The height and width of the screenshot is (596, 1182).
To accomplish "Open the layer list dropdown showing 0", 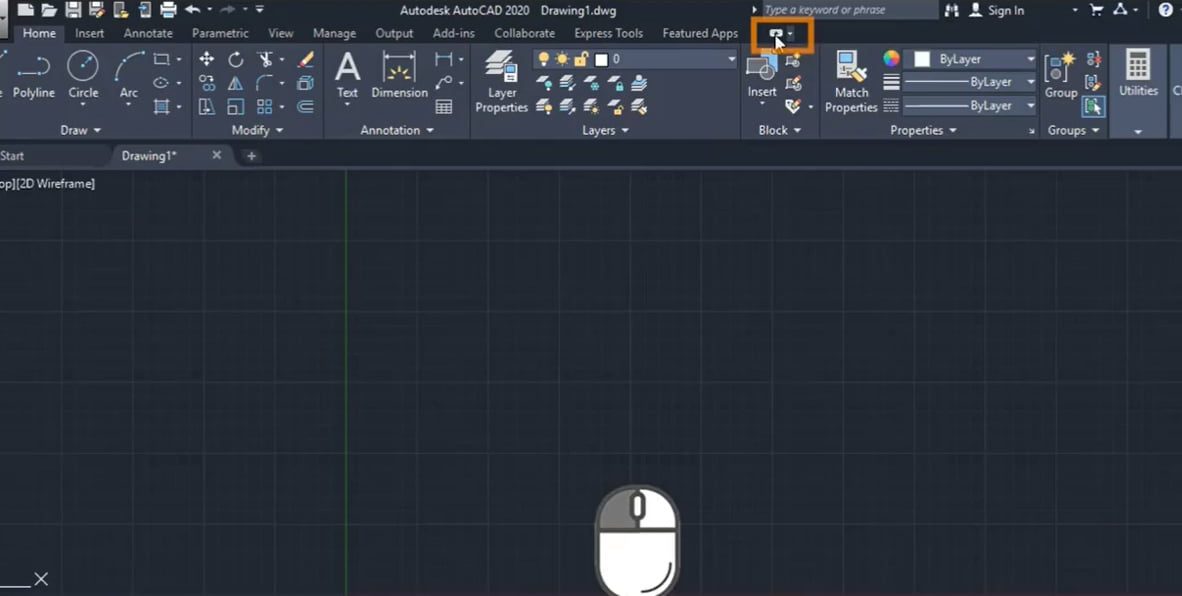I will click(x=635, y=59).
